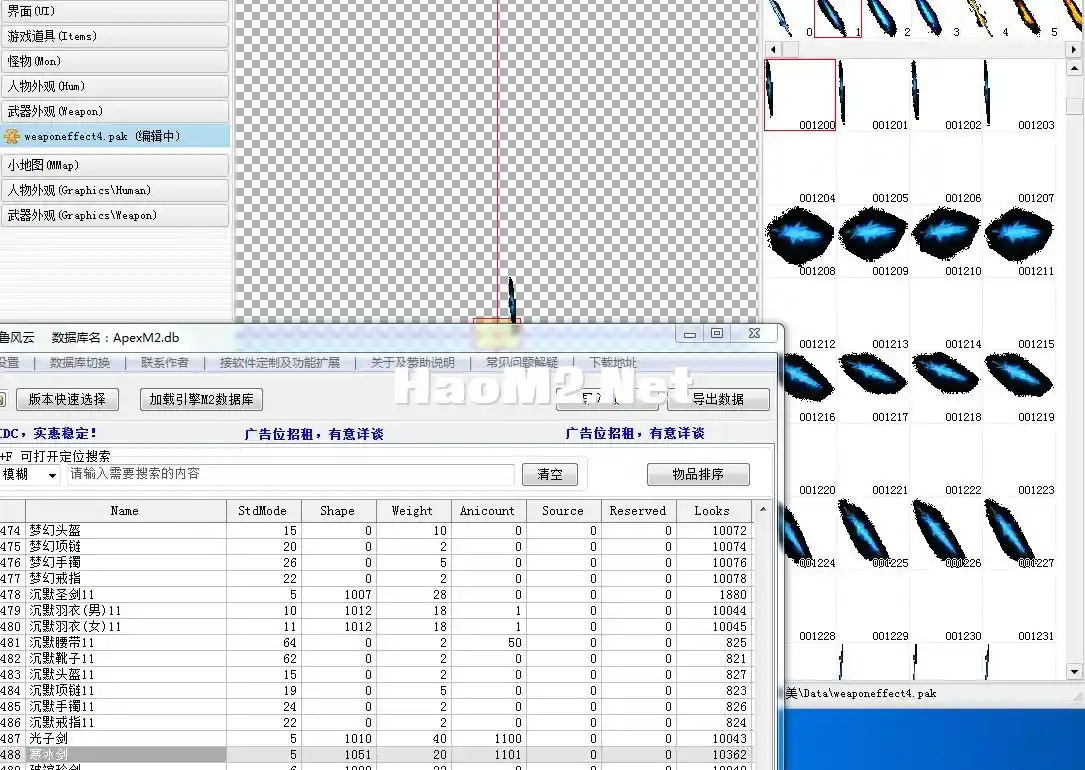The image size is (1085, 770).
Task: Open 接软件定制及功能扩展 menu
Action: click(280, 363)
